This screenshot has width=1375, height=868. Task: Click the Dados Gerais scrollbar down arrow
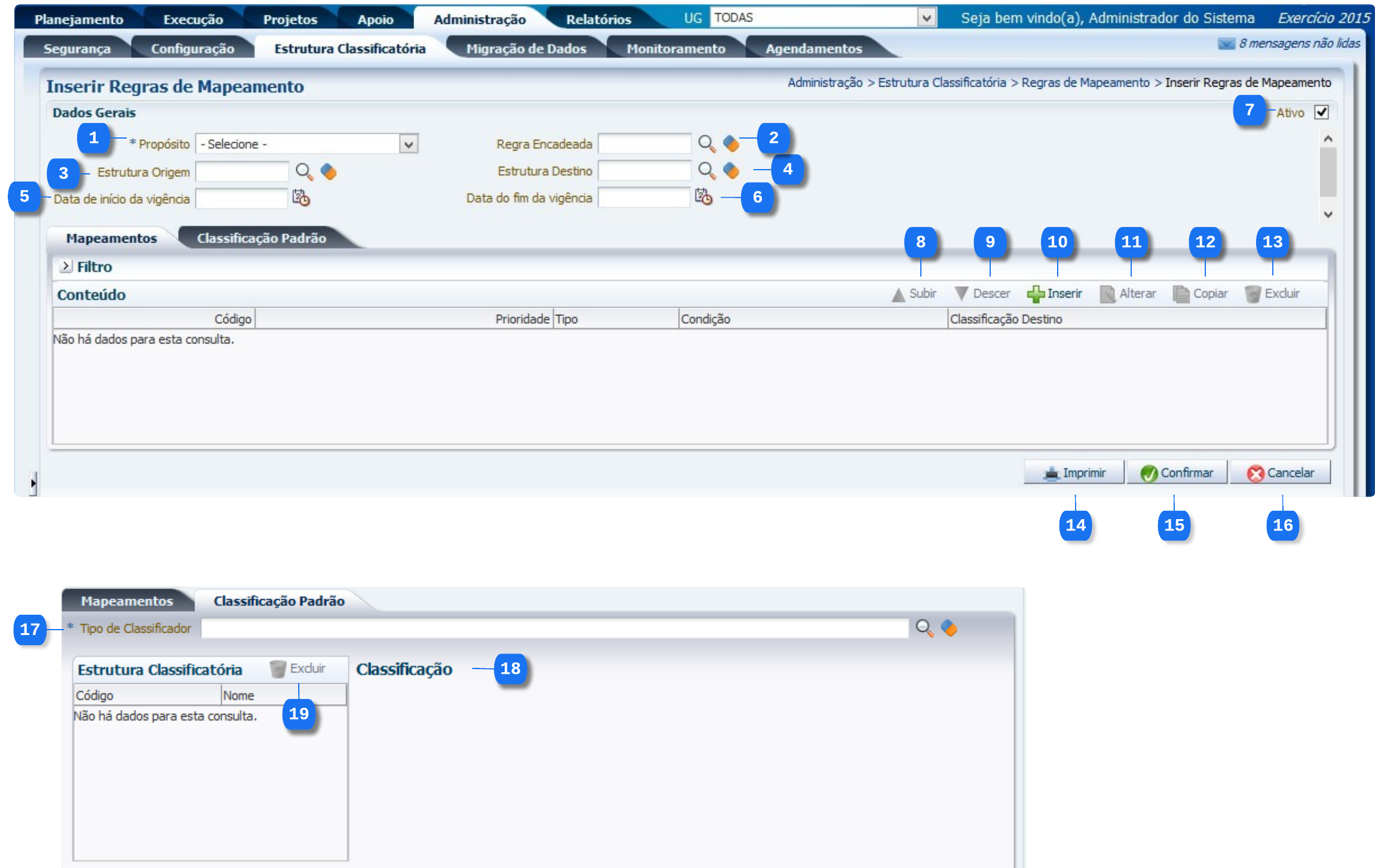point(1328,214)
